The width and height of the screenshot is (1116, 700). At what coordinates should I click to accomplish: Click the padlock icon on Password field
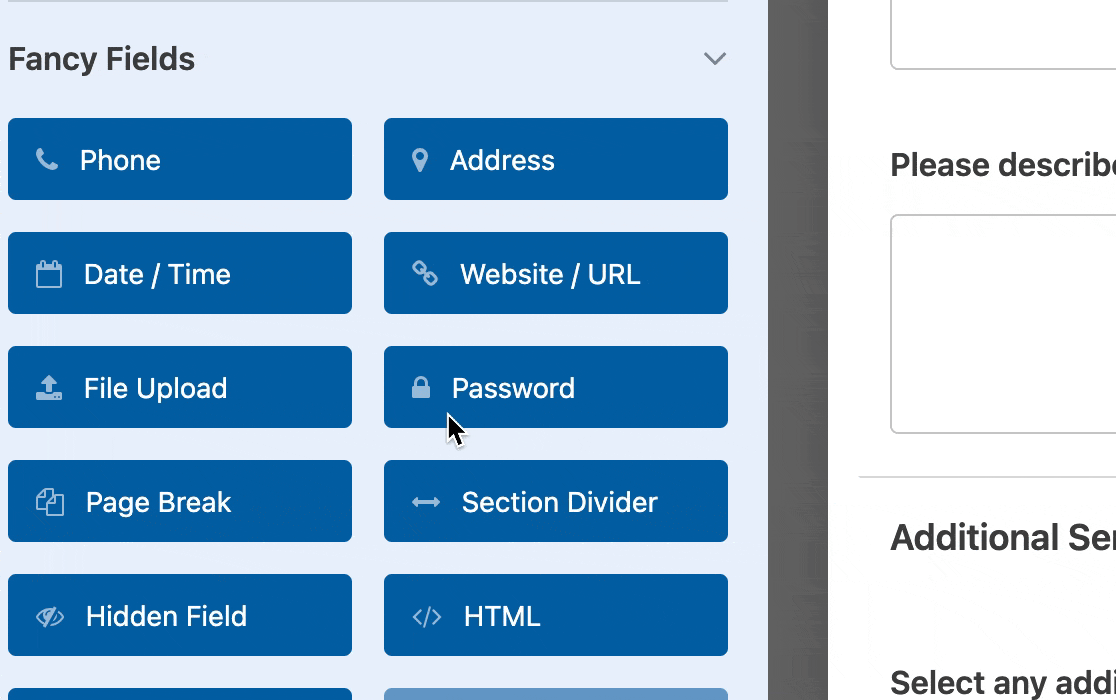tap(420, 387)
